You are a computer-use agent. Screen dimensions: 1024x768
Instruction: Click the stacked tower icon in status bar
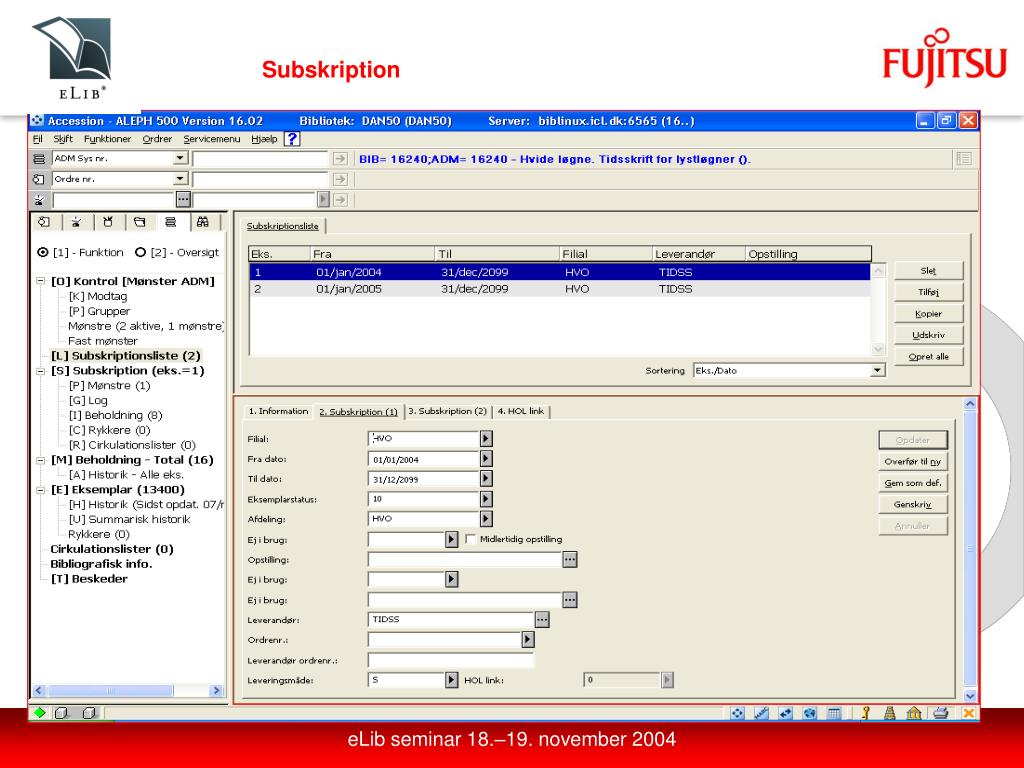[x=889, y=713]
